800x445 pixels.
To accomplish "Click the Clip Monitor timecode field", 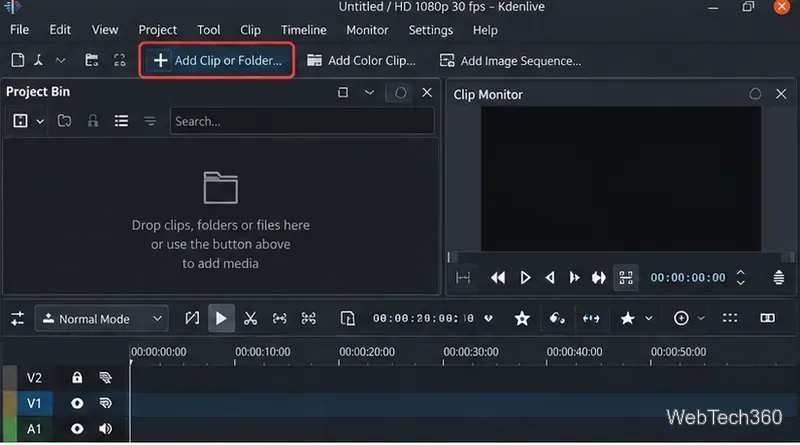I will 688,278.
